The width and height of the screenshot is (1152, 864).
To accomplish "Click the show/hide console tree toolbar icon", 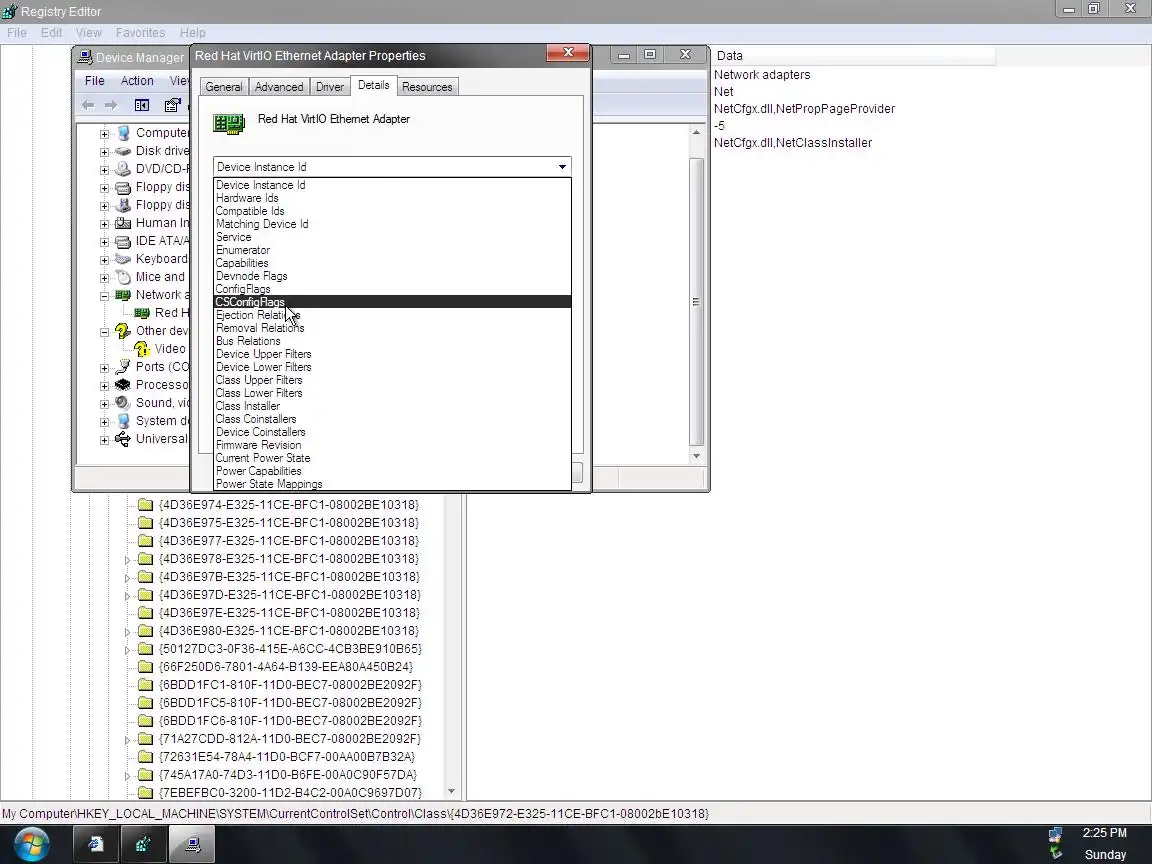I will [x=142, y=105].
